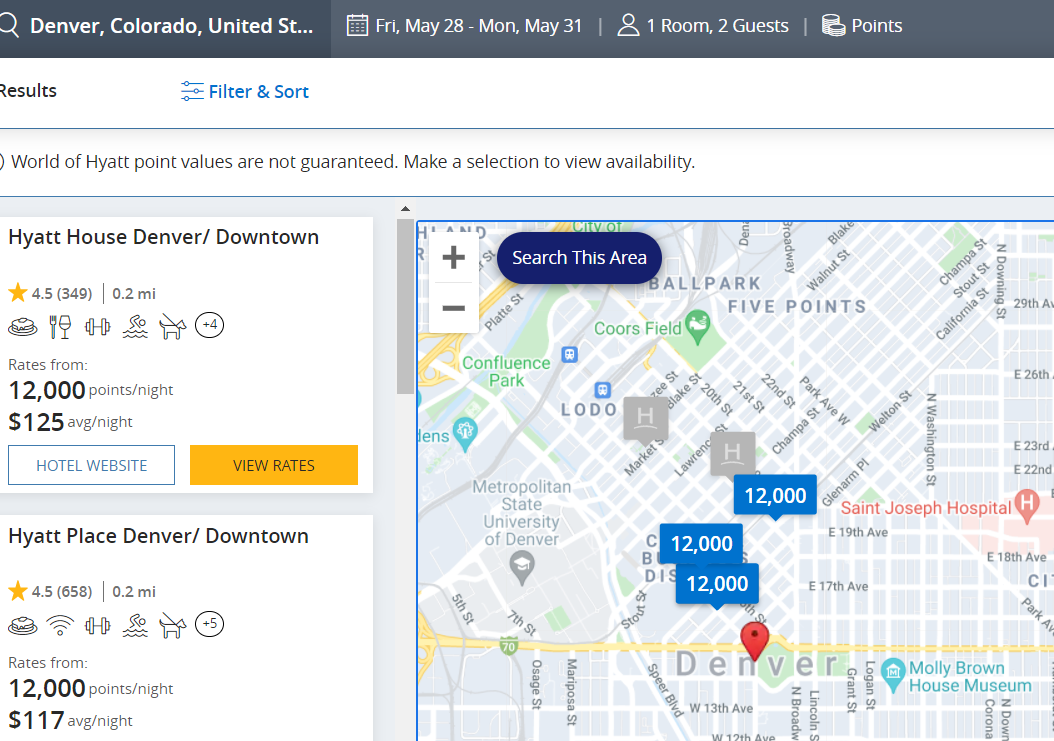Image resolution: width=1054 pixels, height=741 pixels.
Task: Click Search This Area button on map
Action: 579,258
